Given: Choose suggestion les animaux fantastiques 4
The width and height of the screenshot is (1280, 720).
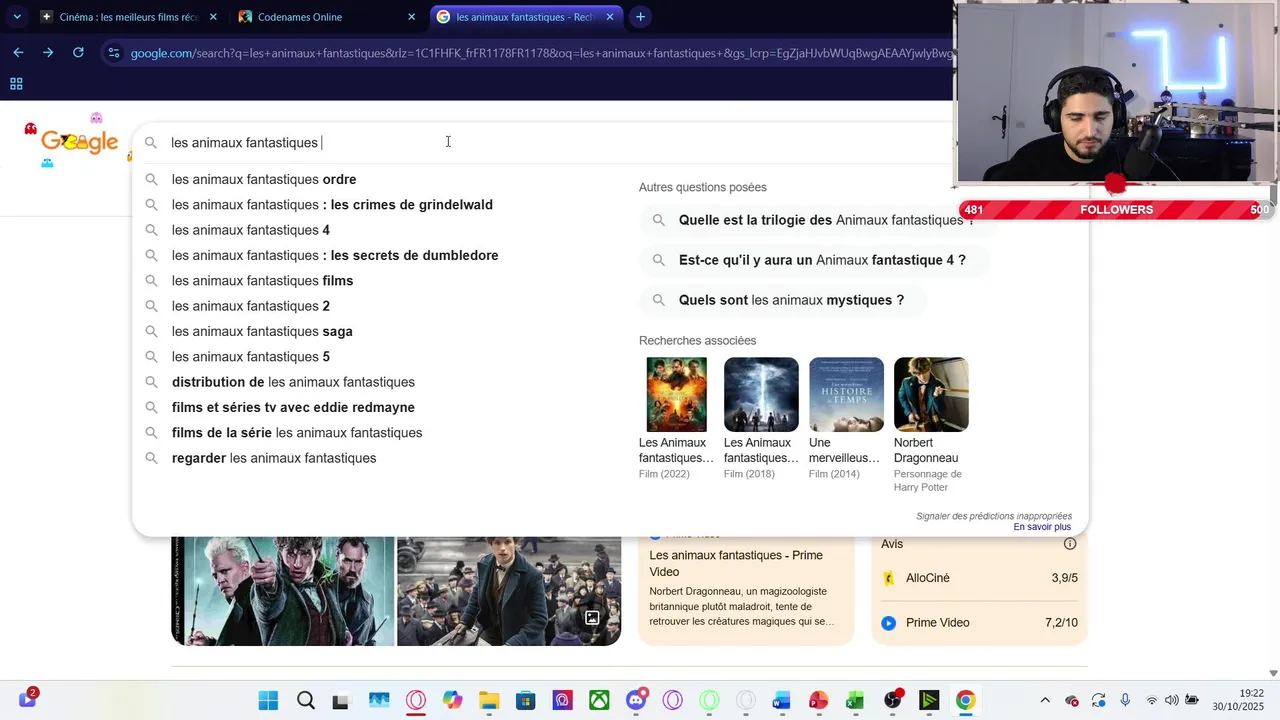Looking at the screenshot, I should pyautogui.click(x=251, y=230).
